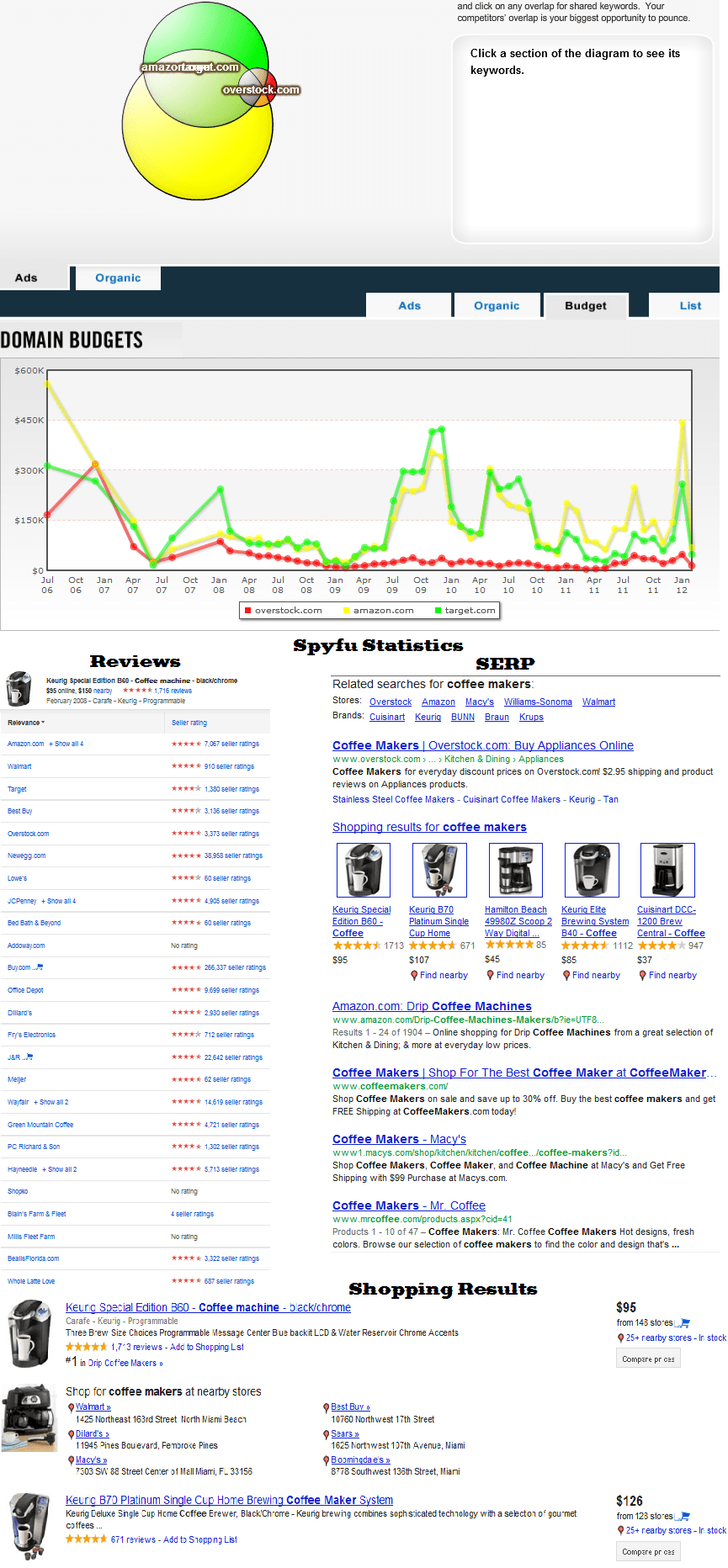Open the Keurig Special Edition B60 shopping image
728x1568 pixels.
30,1333
